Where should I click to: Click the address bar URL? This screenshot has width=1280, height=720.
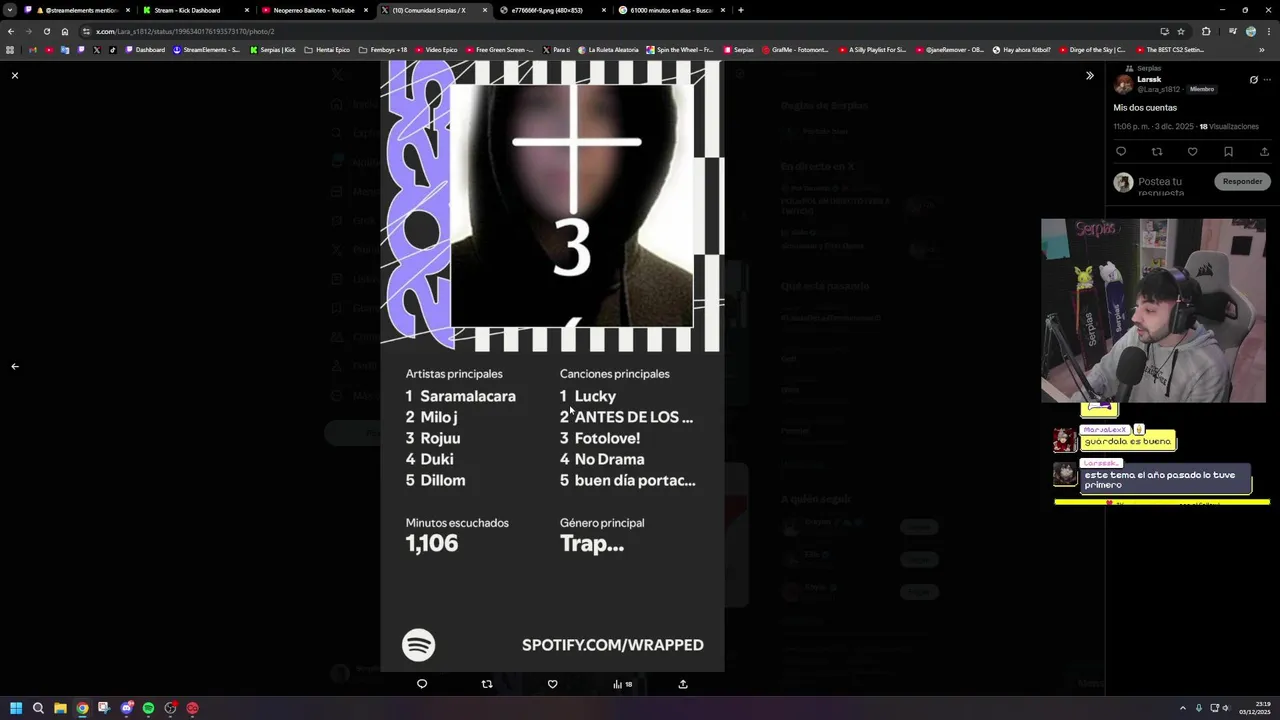pyautogui.click(x=185, y=31)
